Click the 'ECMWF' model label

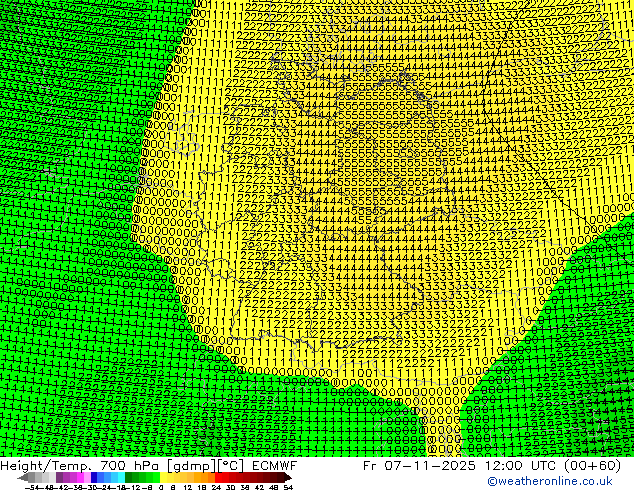275,466
